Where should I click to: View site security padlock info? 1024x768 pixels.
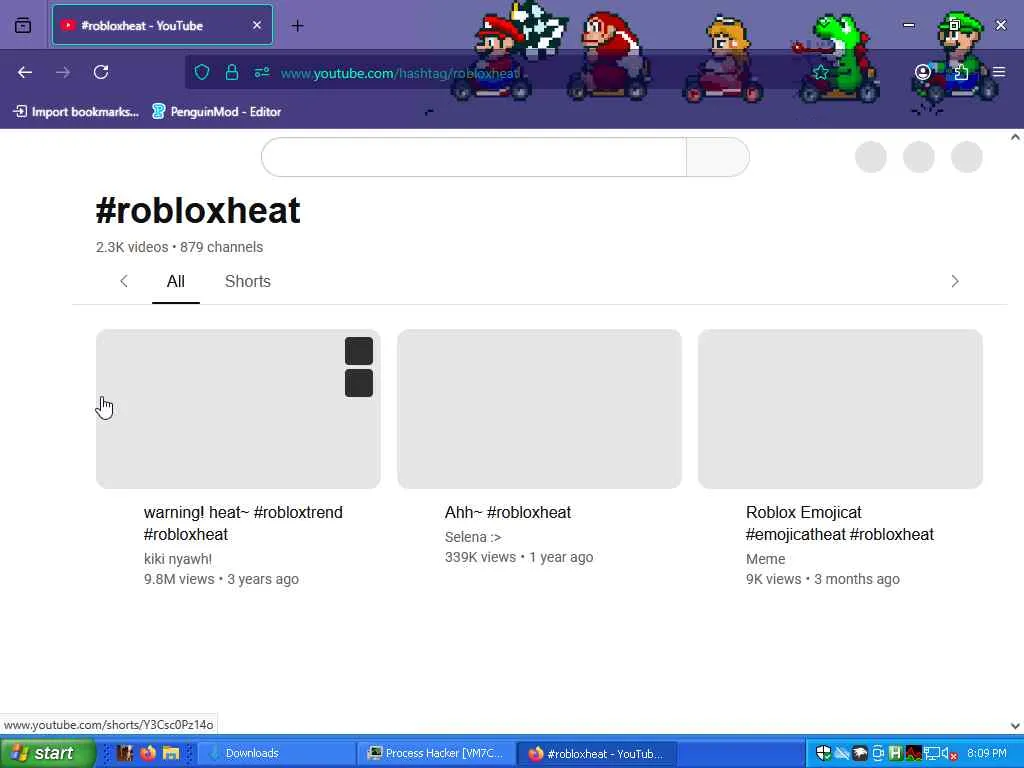point(232,72)
